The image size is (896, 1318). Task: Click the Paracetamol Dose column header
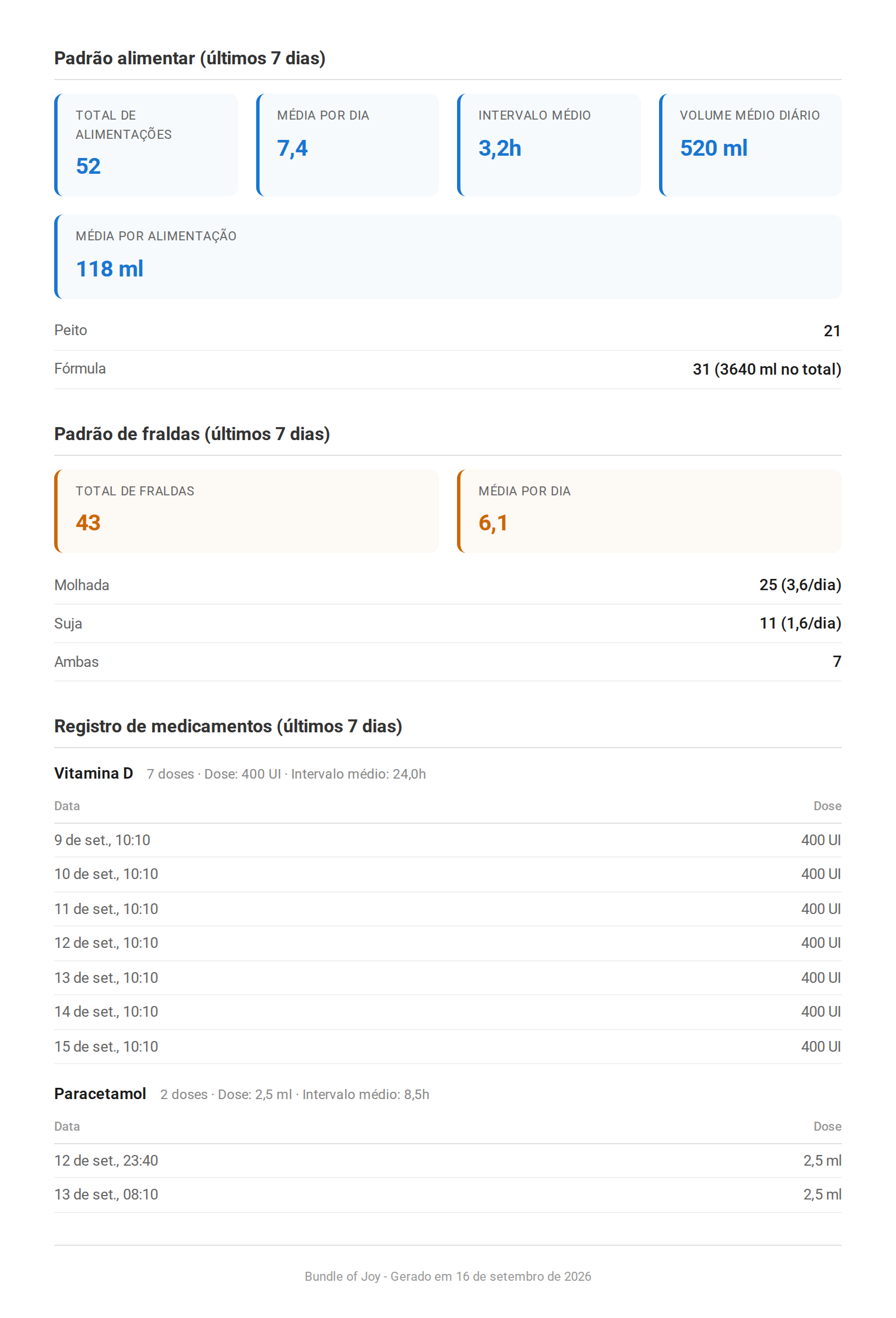(x=827, y=1127)
